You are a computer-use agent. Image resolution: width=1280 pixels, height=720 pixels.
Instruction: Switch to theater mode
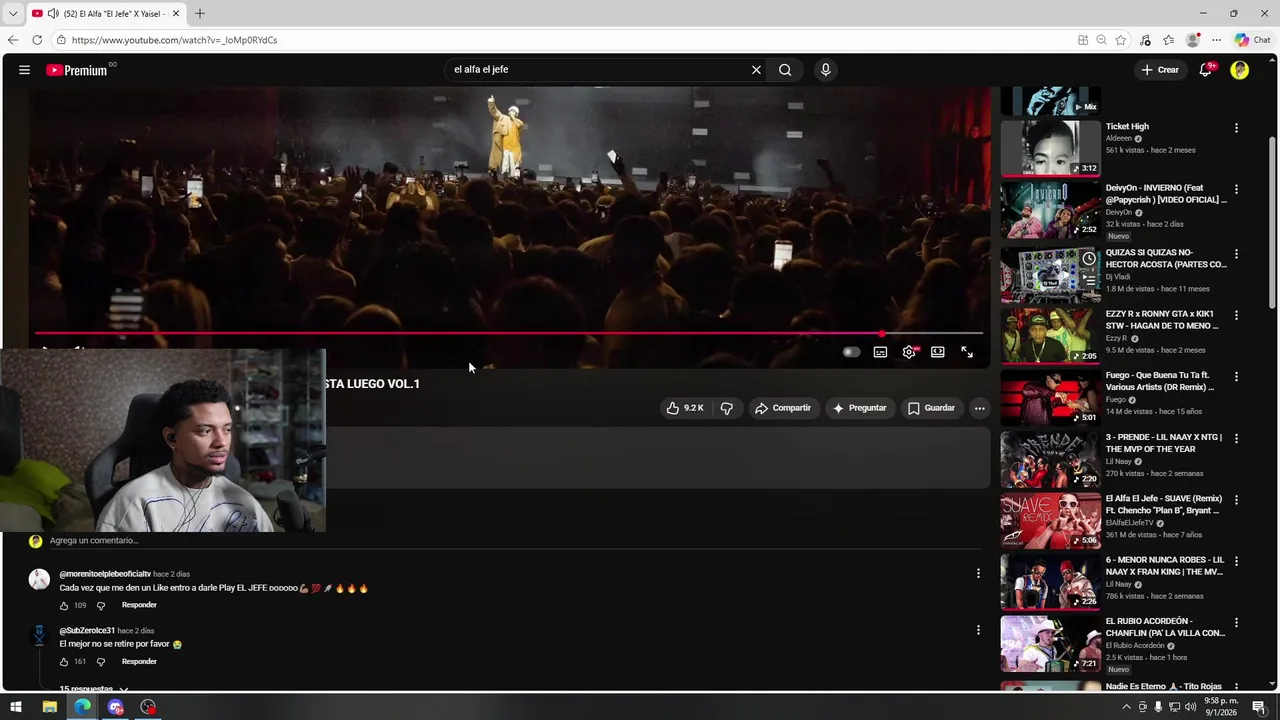pos(938,352)
